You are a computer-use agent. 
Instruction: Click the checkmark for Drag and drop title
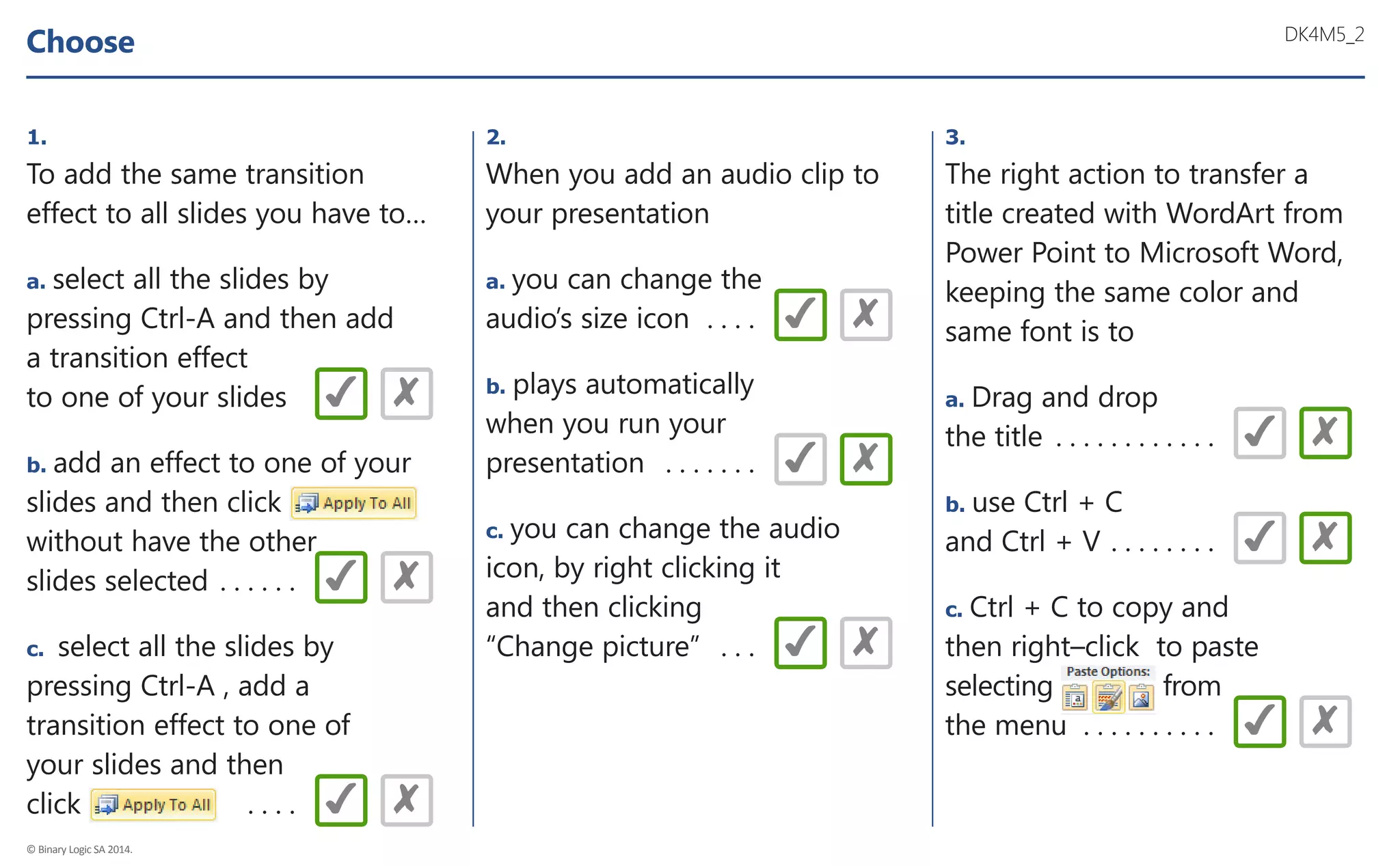1260,433
